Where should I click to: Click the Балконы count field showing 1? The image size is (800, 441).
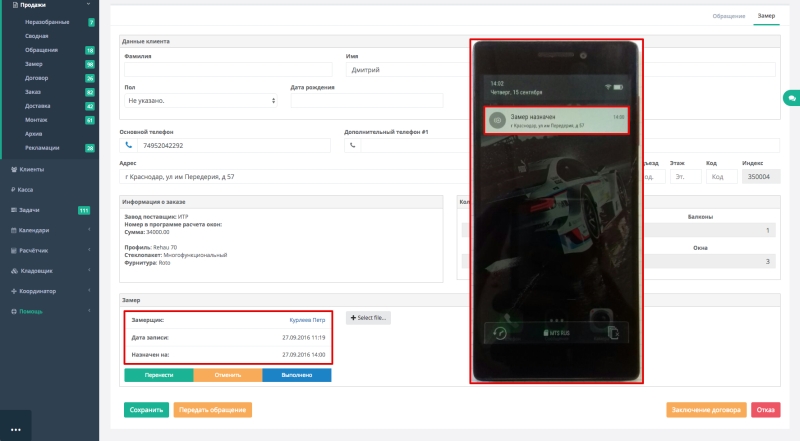pos(710,230)
